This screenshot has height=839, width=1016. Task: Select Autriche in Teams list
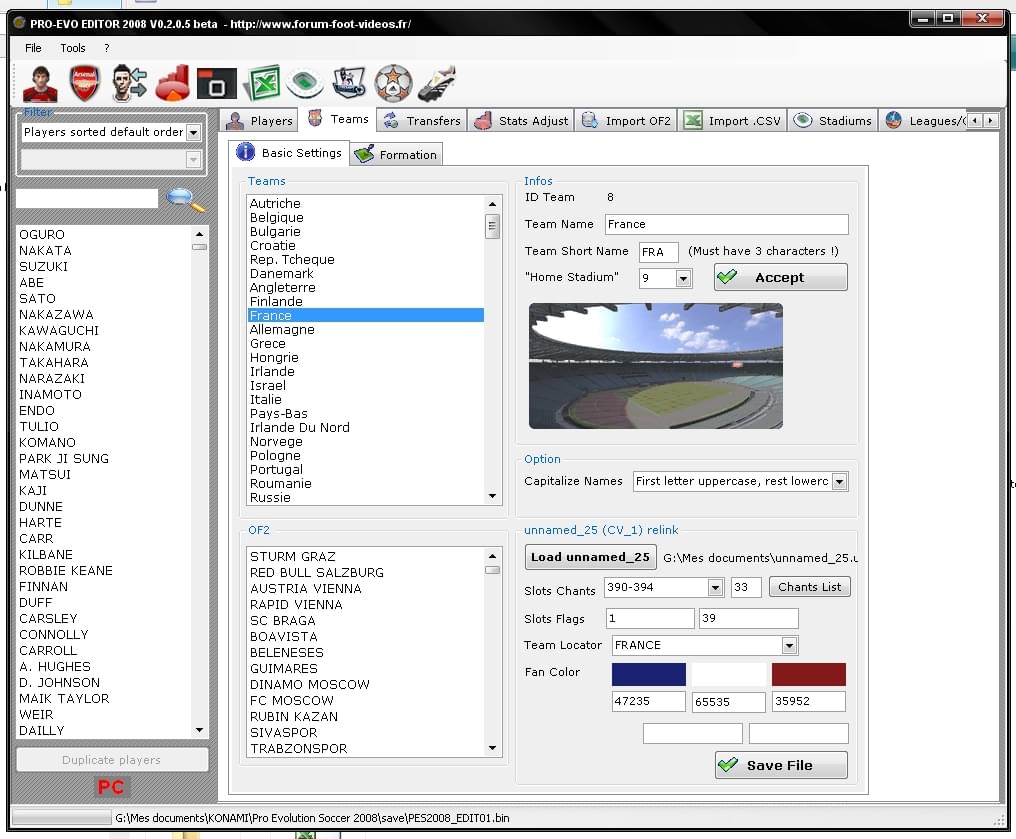tap(366, 203)
